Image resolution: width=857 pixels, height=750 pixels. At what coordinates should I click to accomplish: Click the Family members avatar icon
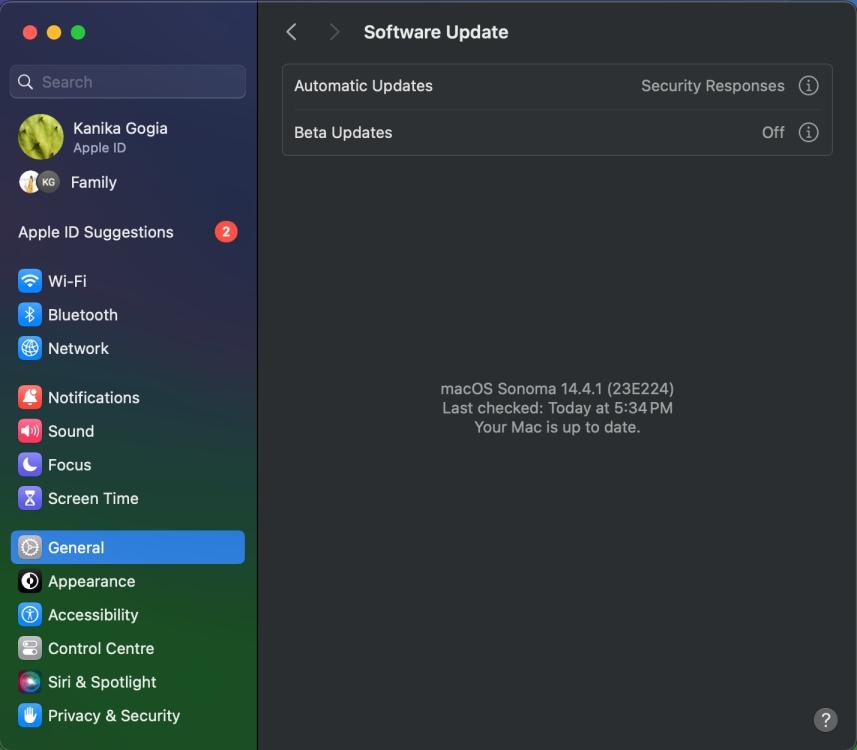39,182
